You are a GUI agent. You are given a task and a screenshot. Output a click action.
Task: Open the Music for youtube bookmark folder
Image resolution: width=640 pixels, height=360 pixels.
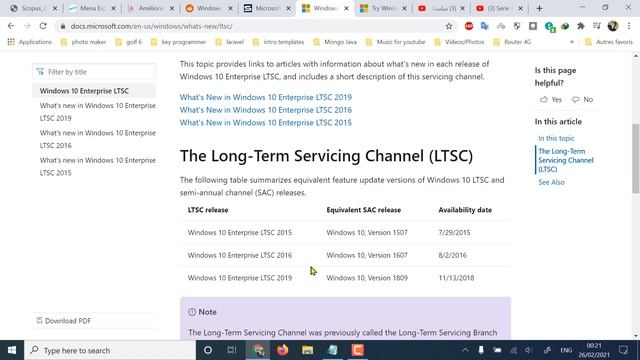pyautogui.click(x=395, y=42)
